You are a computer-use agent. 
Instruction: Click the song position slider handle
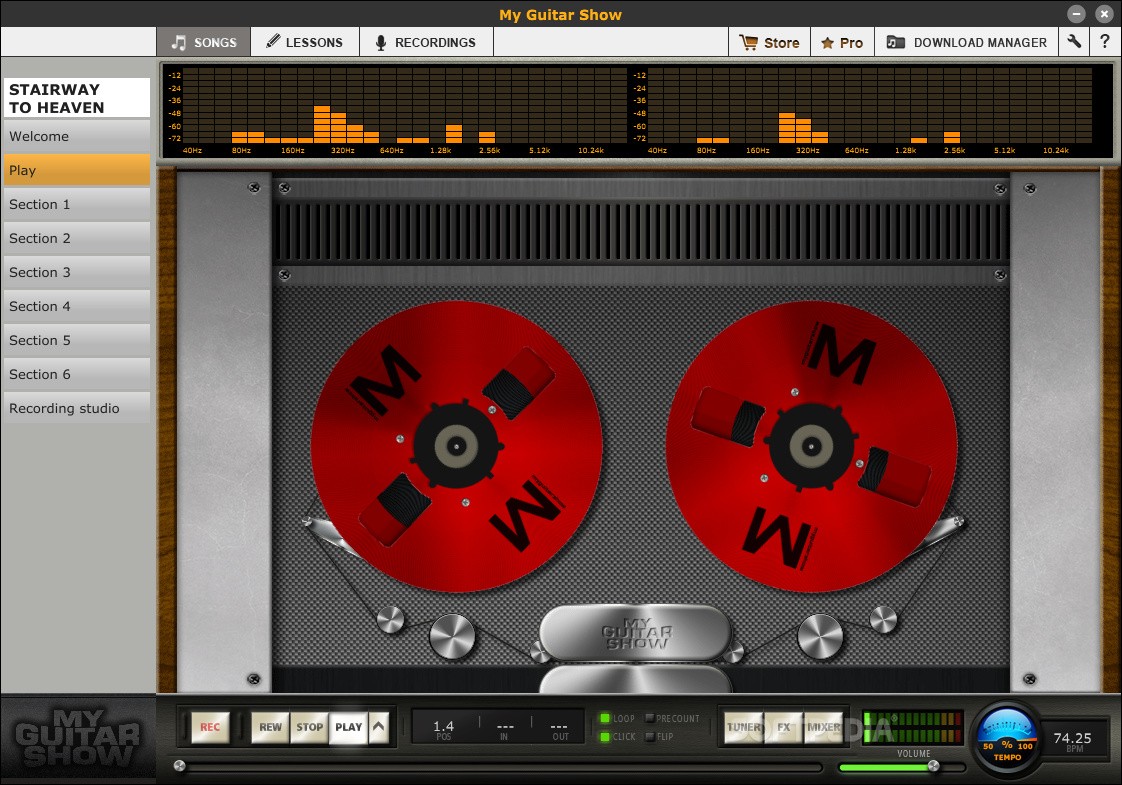coord(180,766)
